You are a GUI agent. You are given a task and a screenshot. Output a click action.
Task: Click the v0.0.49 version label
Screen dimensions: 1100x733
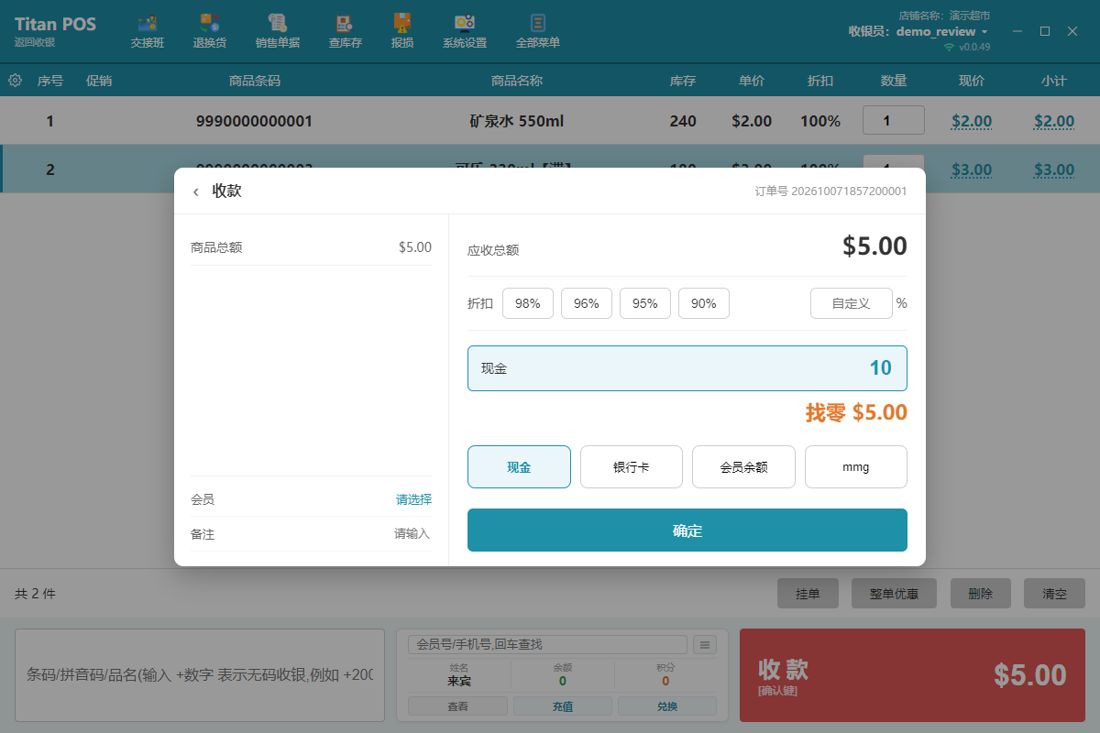[974, 47]
